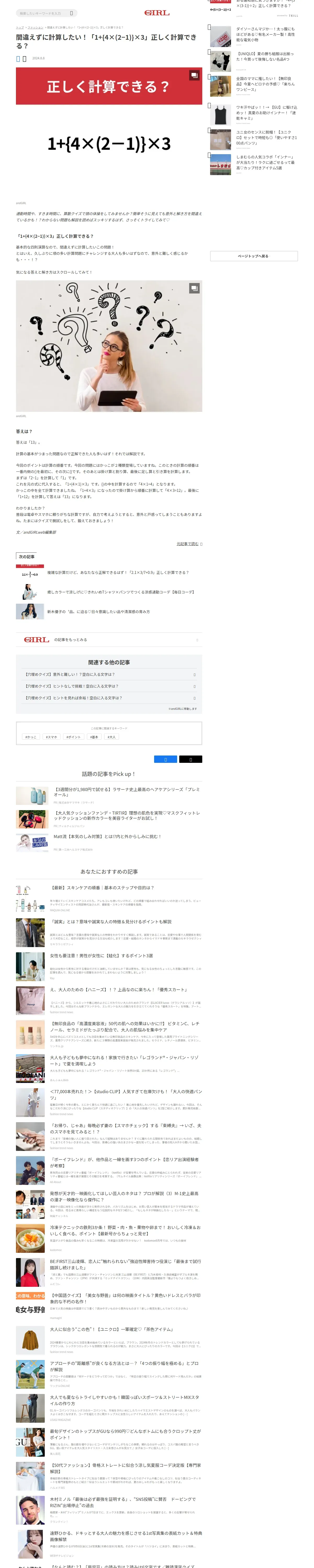
Task: Click the 2.1×3/7+0.9 article thumbnail
Action: 30,572
